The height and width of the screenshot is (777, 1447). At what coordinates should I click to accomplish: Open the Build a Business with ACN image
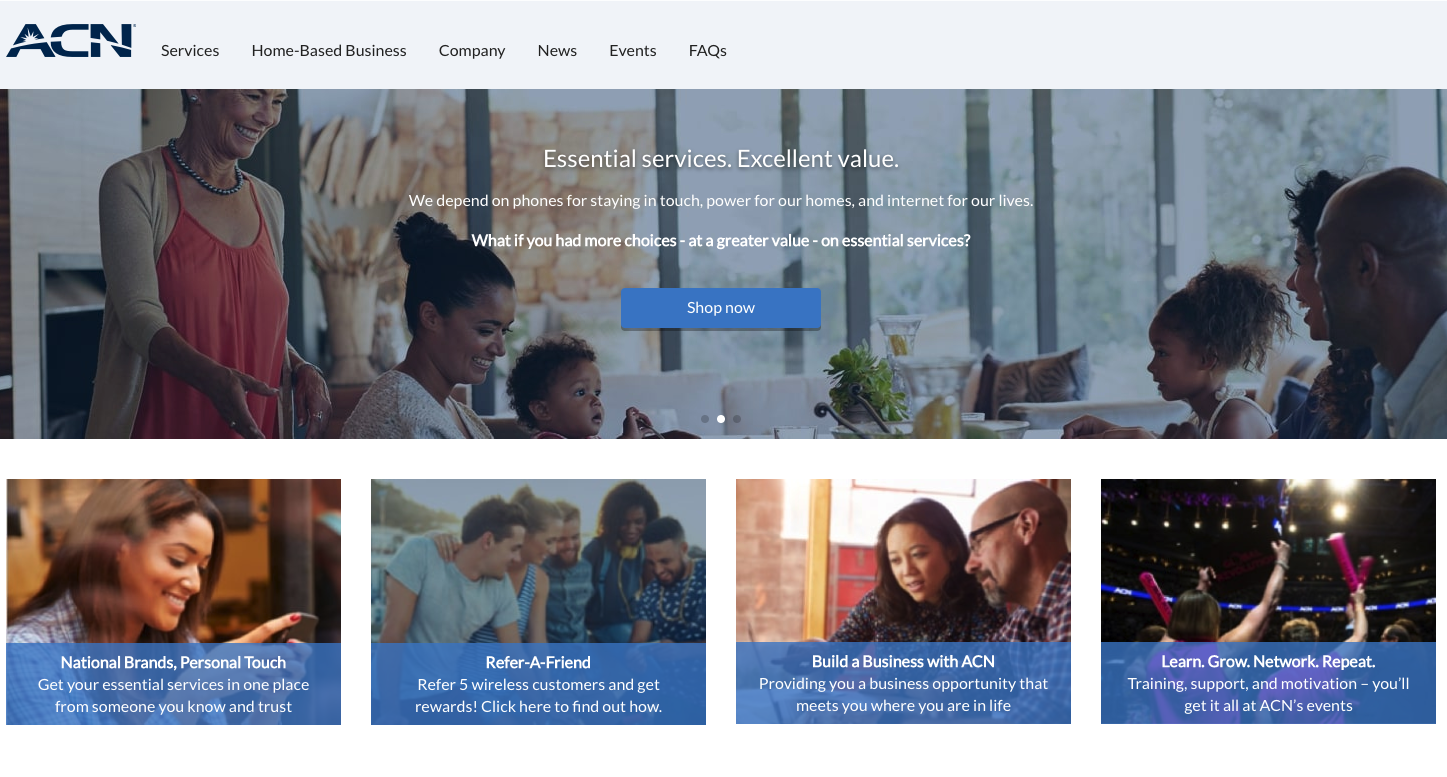coord(903,561)
